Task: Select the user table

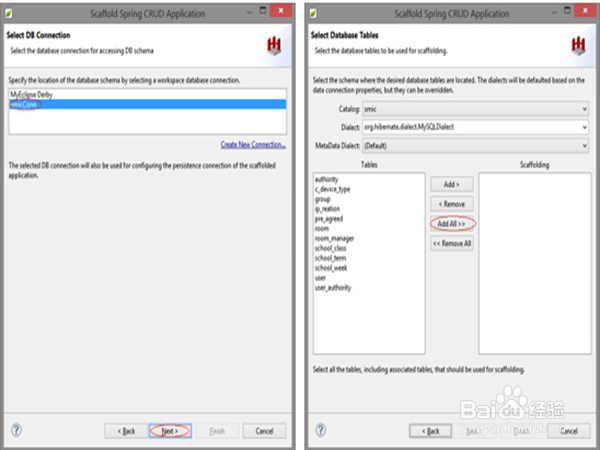Action: point(320,278)
